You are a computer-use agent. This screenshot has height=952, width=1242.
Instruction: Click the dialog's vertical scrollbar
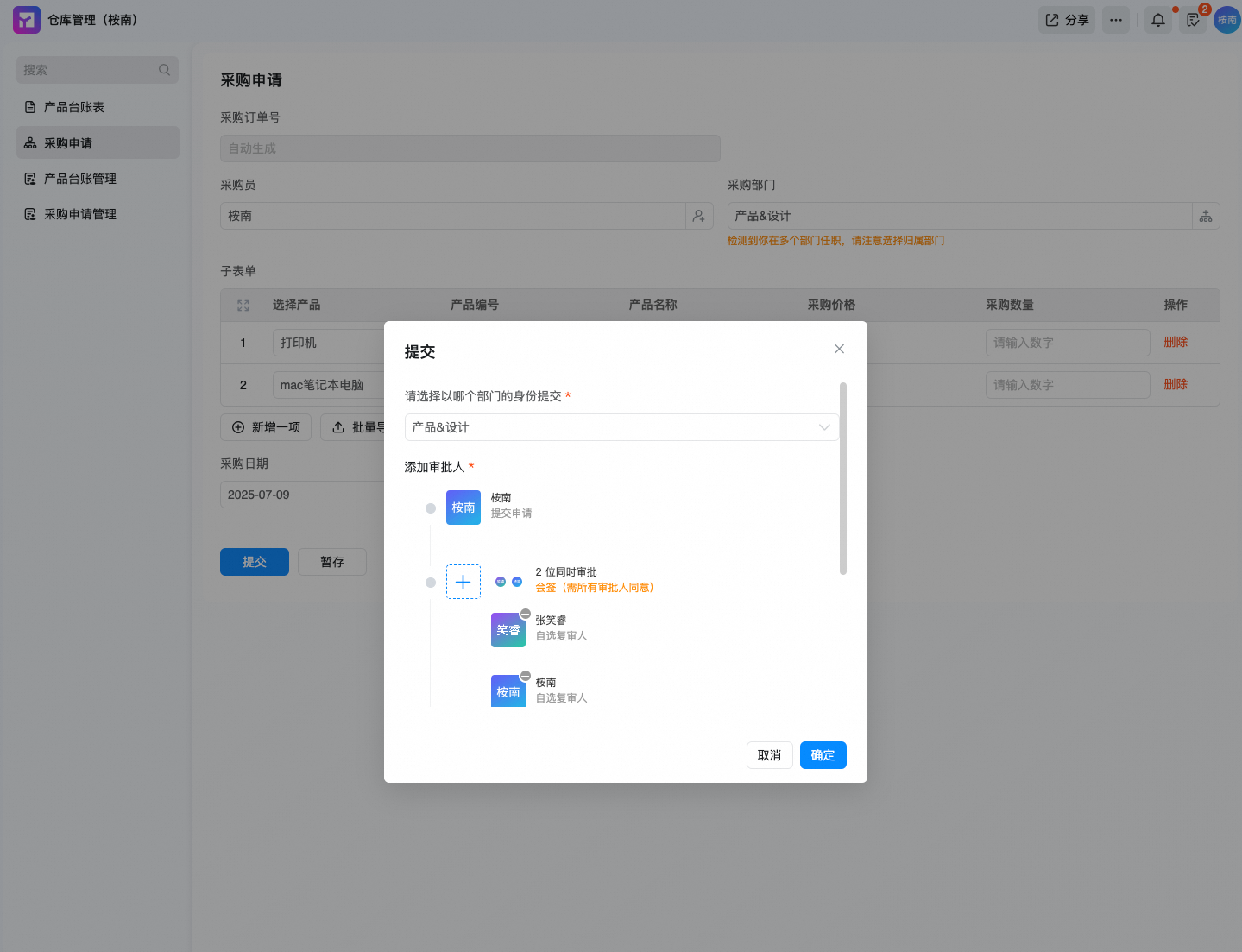pos(843,478)
